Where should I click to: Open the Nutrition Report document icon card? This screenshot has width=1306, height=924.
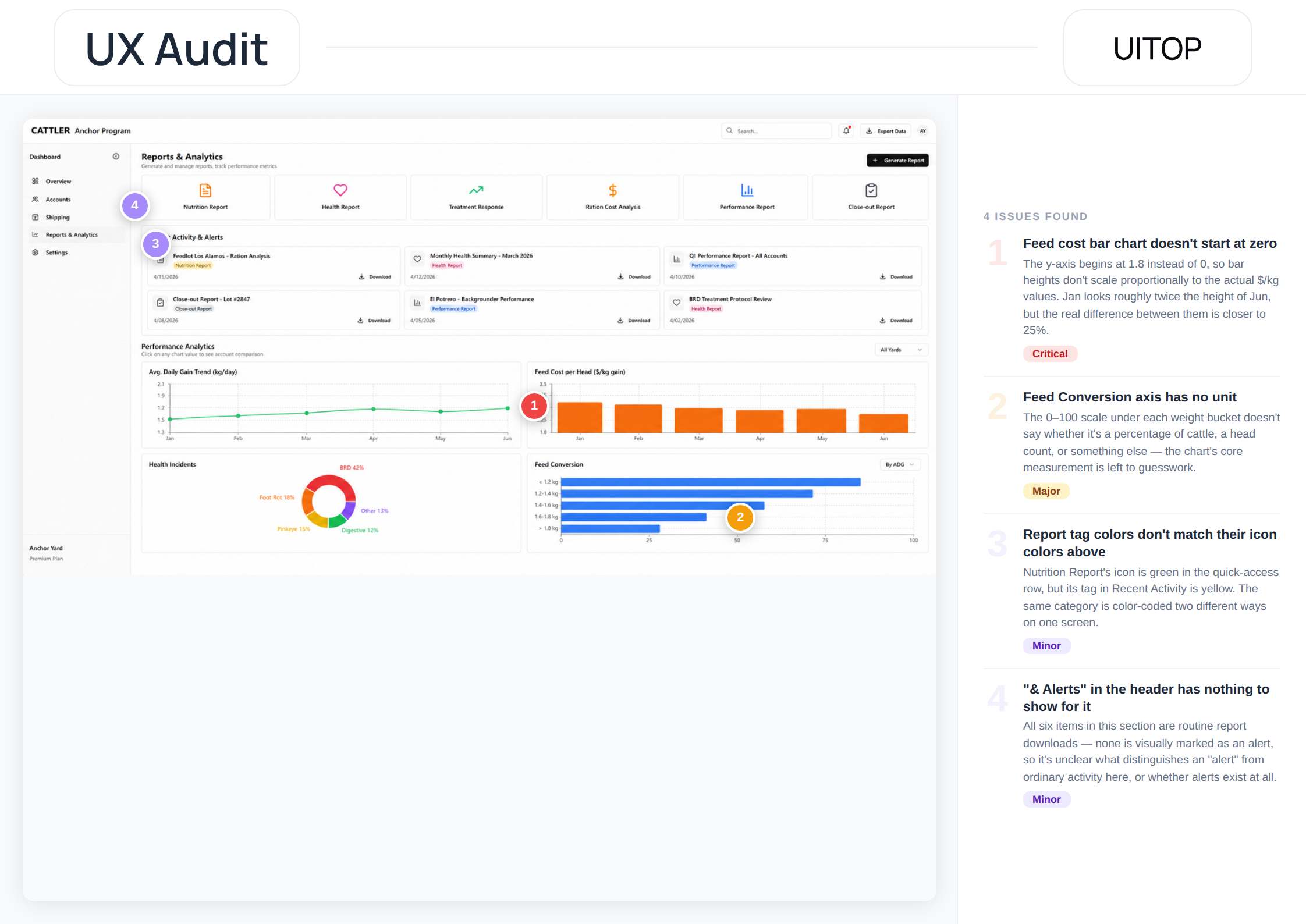205,197
